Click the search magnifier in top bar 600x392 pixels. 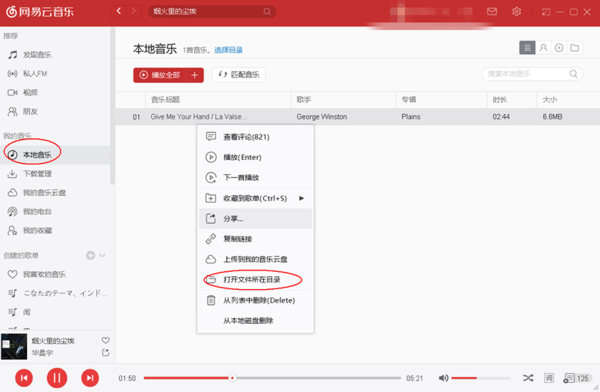[x=267, y=11]
